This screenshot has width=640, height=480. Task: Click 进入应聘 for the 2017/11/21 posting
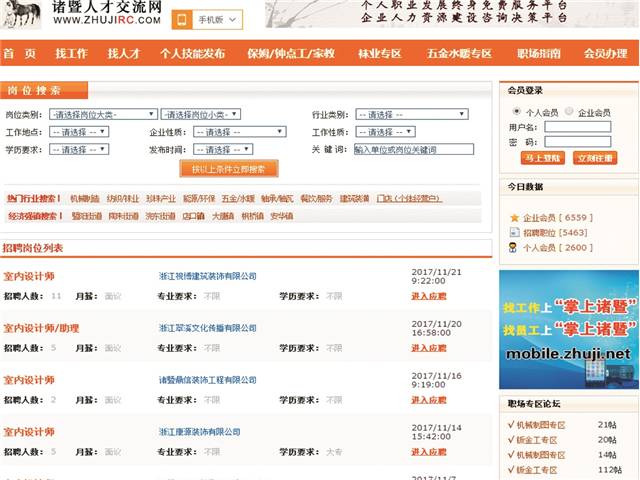[x=429, y=296]
